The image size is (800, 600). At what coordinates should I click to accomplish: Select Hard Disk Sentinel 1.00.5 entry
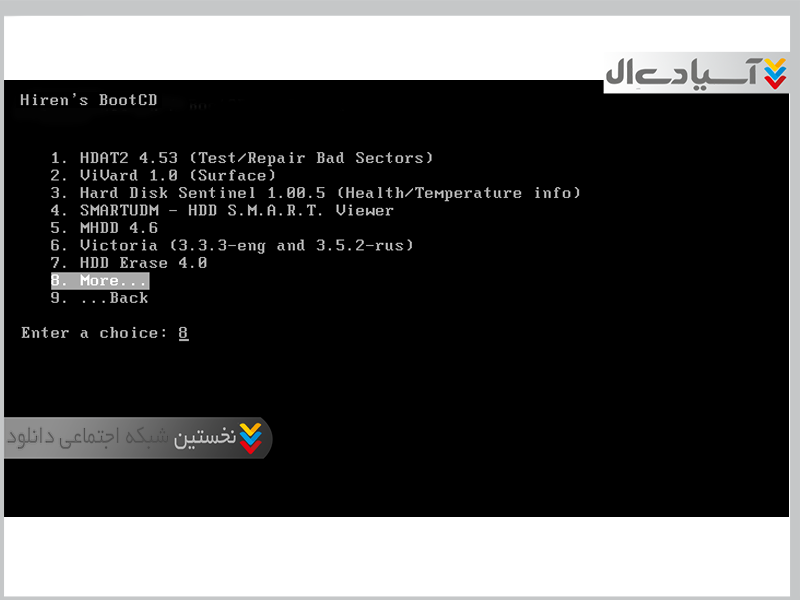(x=315, y=193)
